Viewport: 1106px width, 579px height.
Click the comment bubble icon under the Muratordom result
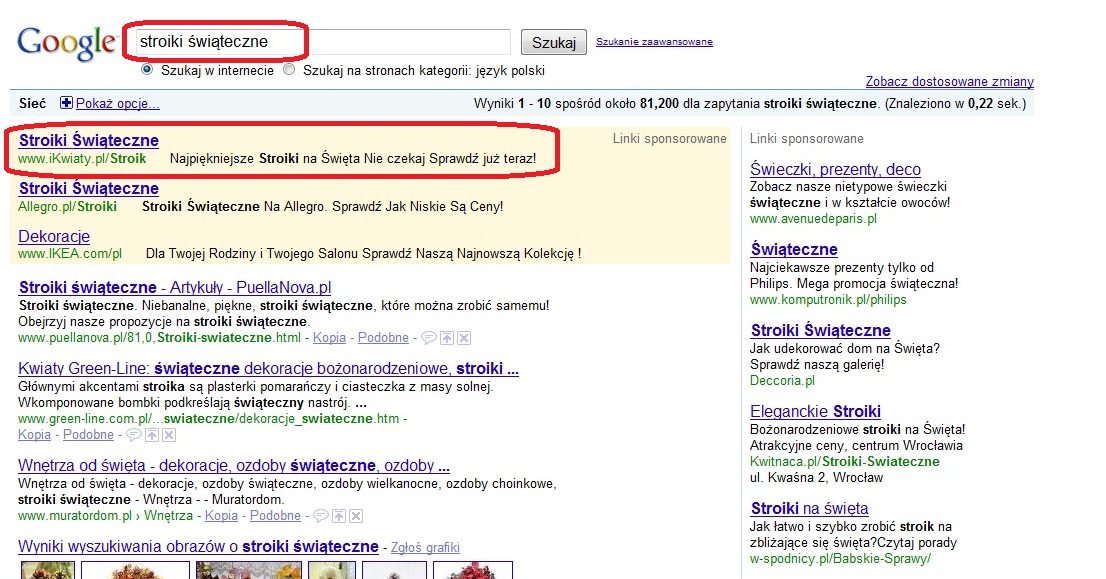point(321,516)
